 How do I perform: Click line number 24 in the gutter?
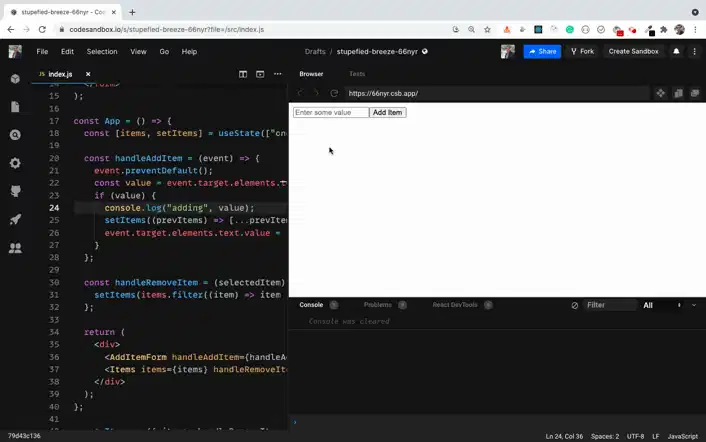[54, 207]
